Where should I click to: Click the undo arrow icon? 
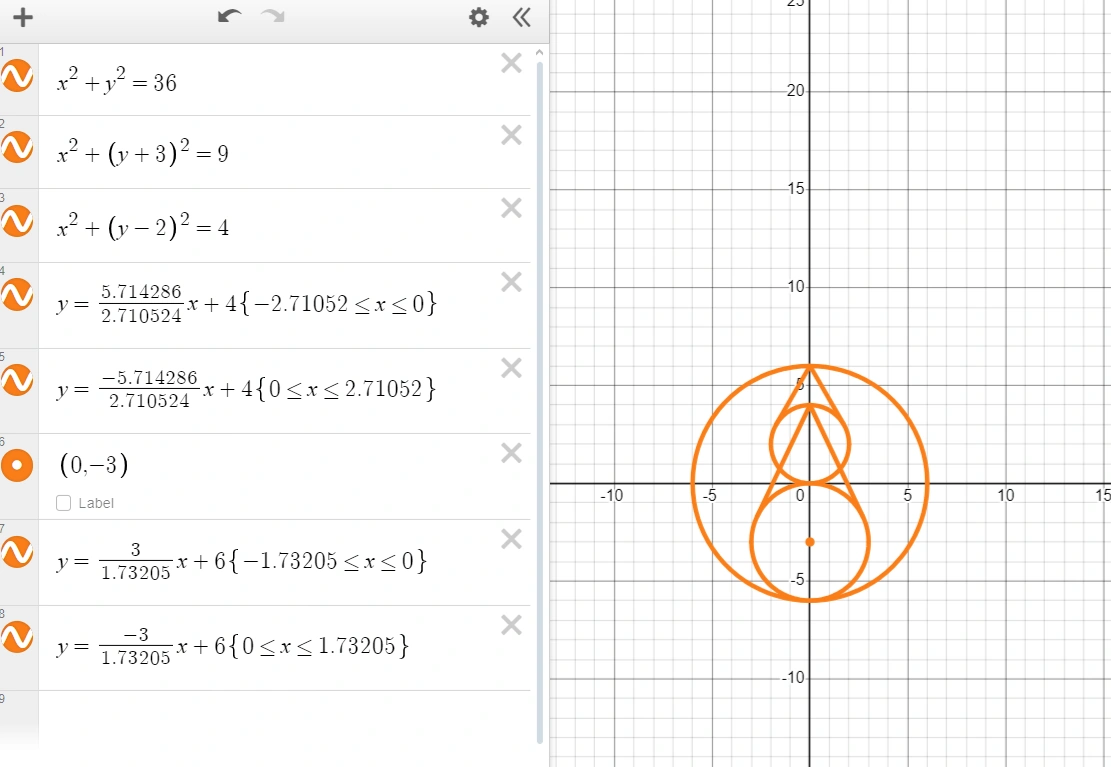229,17
